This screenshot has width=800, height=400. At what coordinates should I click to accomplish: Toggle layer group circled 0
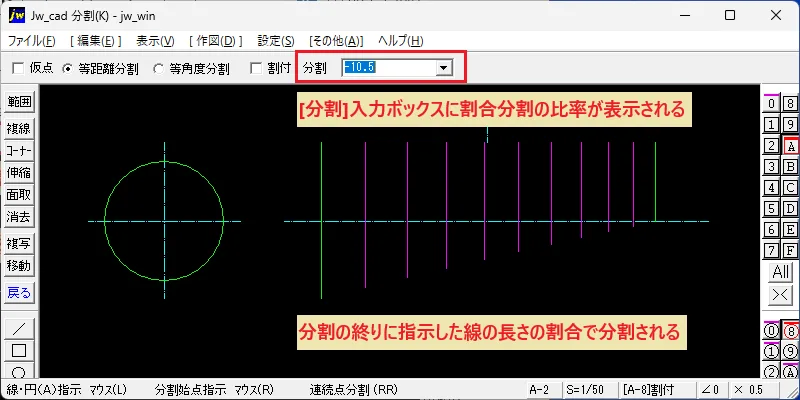click(x=771, y=331)
